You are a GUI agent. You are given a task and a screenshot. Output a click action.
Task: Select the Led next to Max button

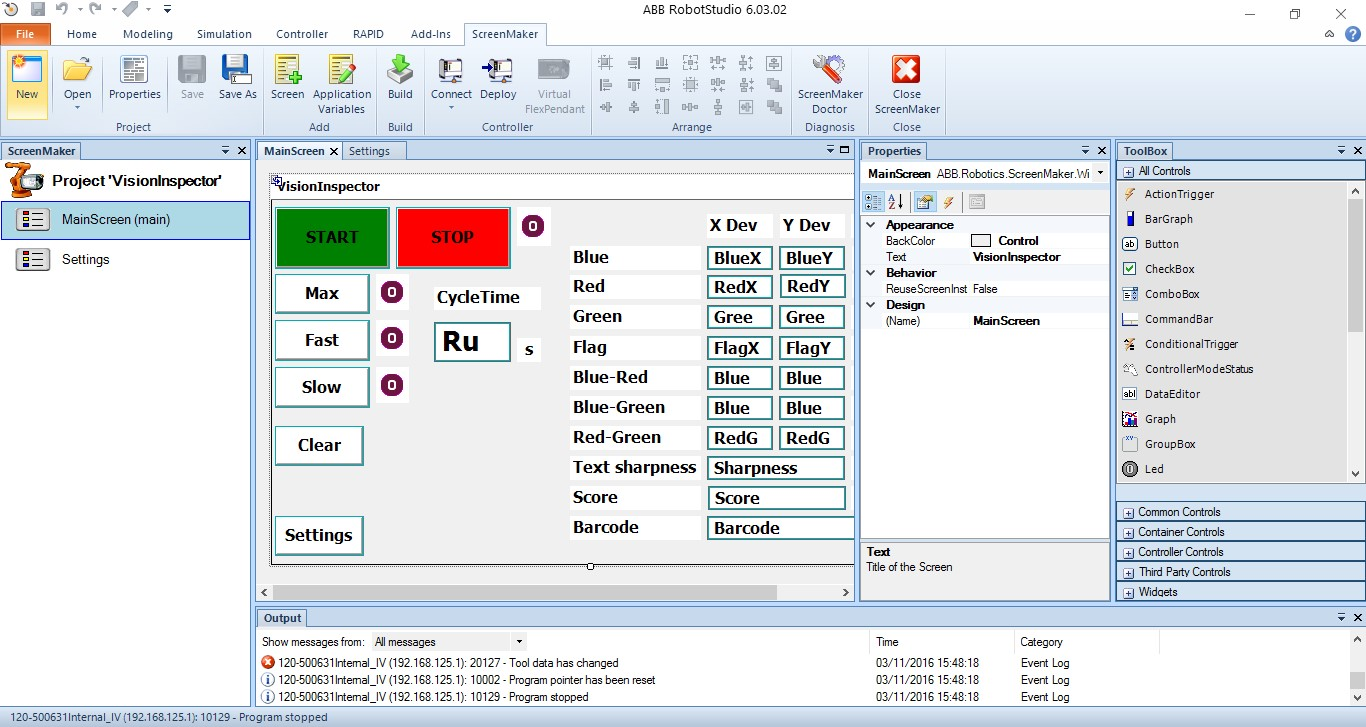point(393,293)
